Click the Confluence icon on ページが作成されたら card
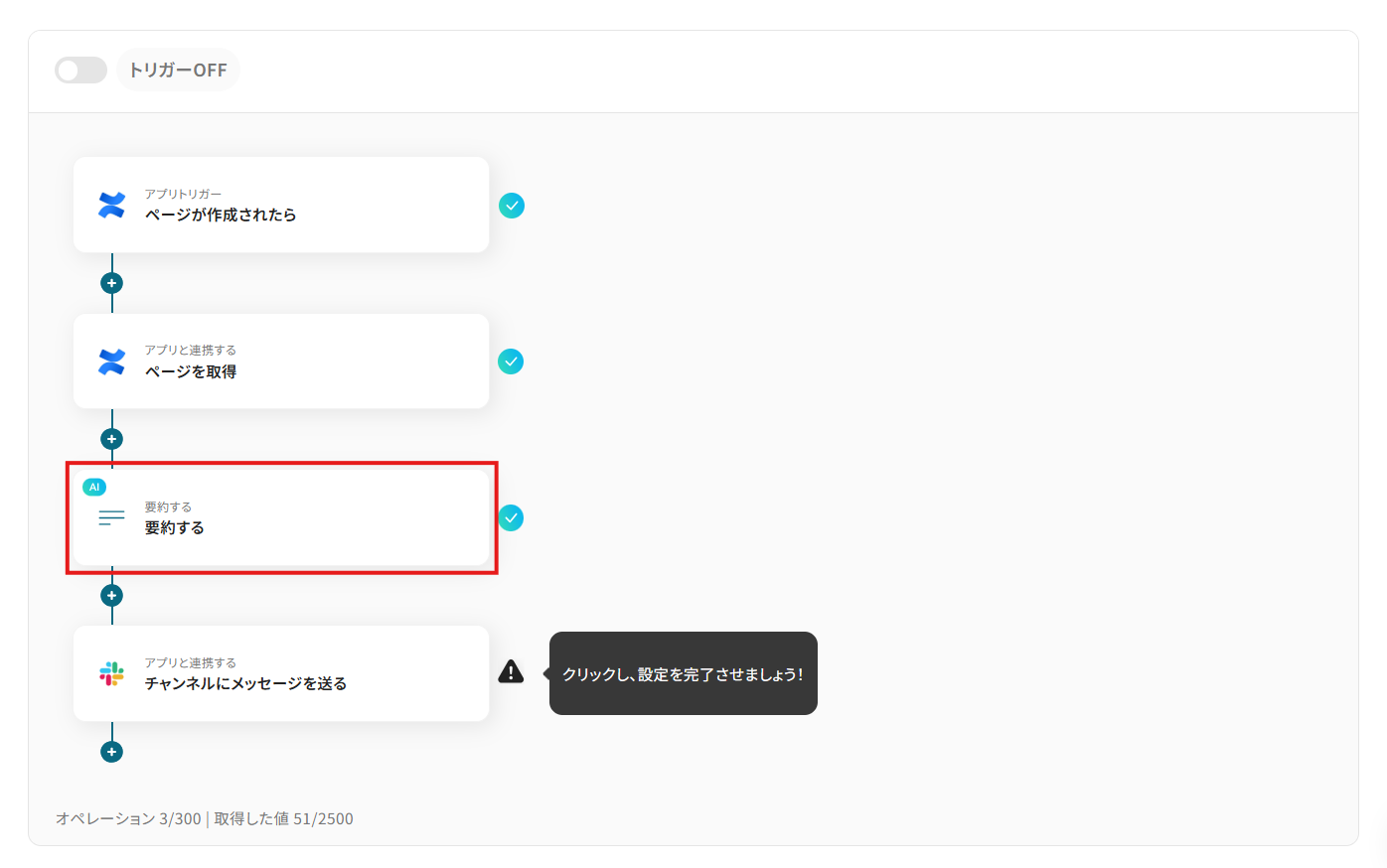The height and width of the screenshot is (868, 1387). coord(112,205)
